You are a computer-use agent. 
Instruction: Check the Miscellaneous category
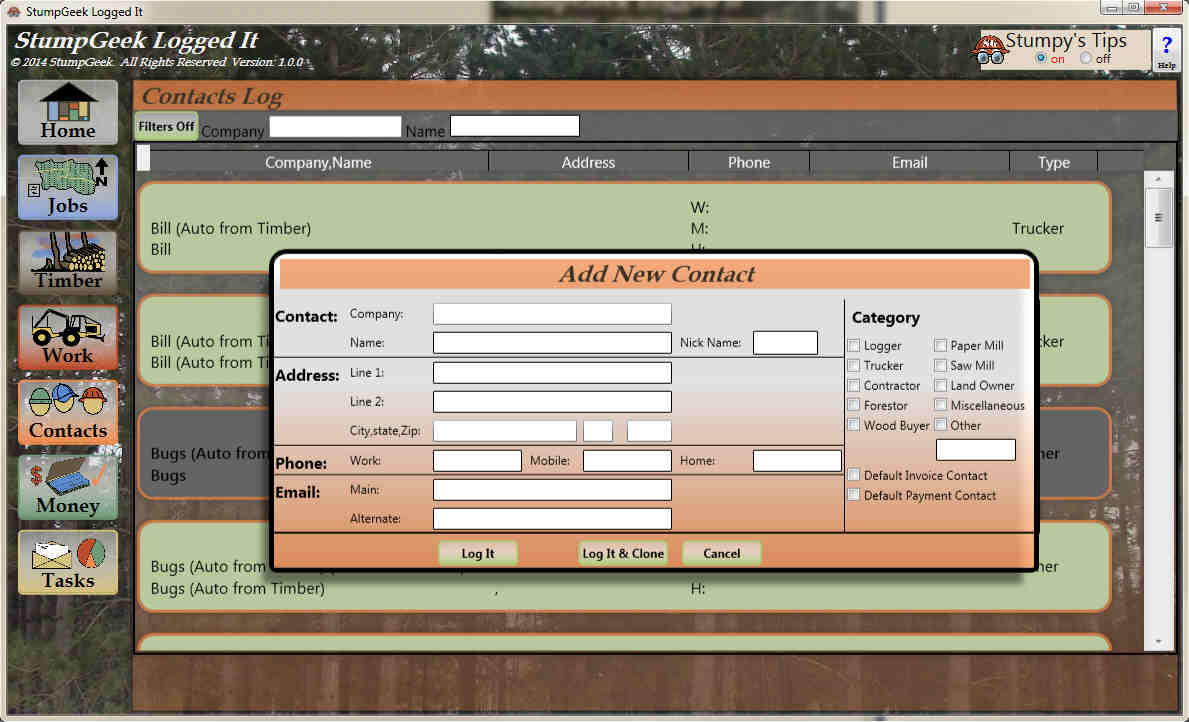pyautogui.click(x=940, y=405)
